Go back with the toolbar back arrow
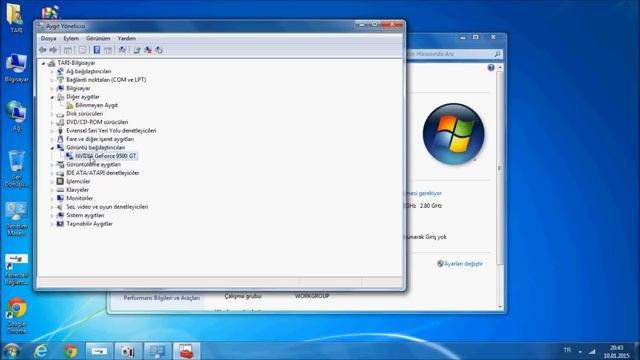Screen dimensions: 640x360 (42, 50)
